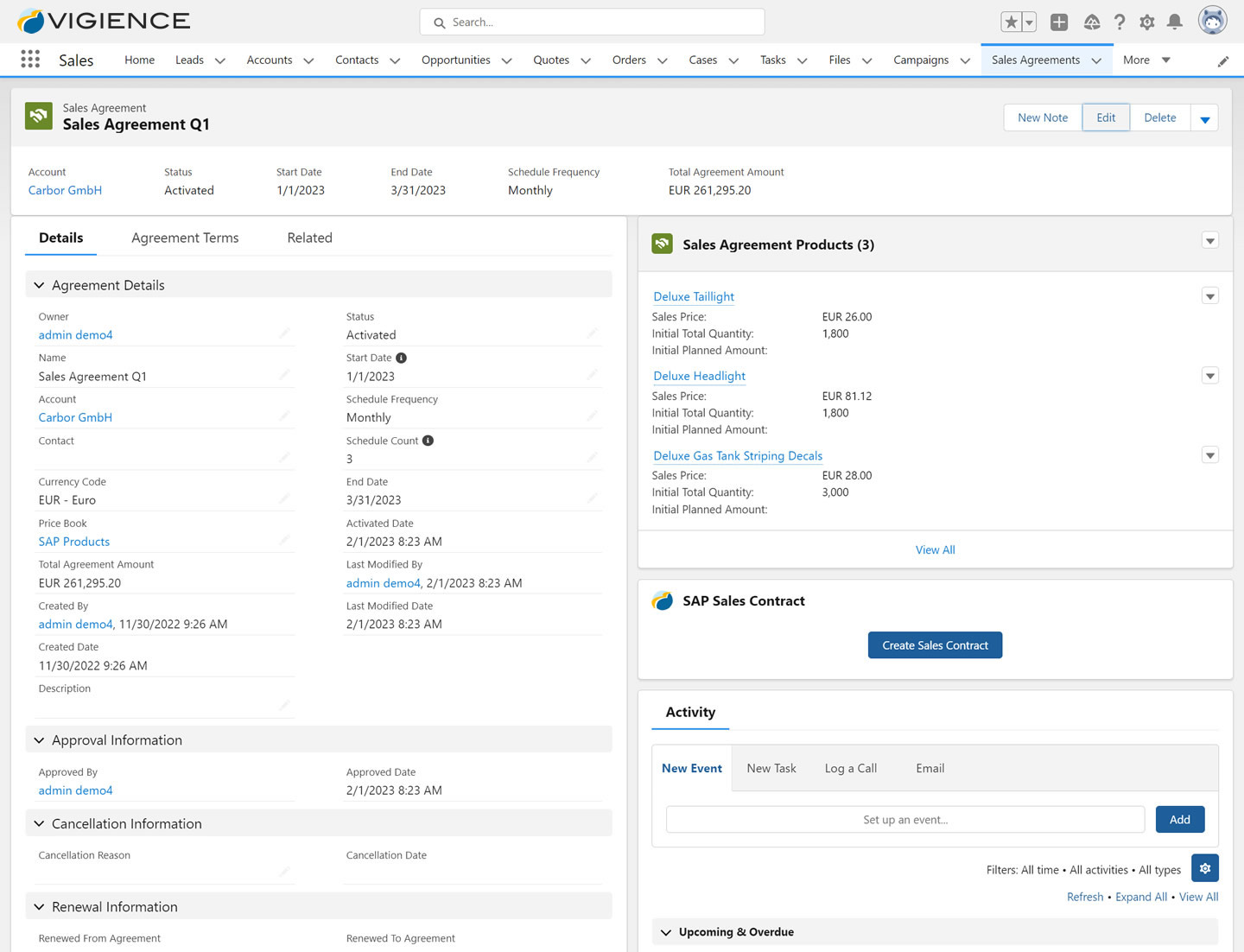The image size is (1244, 952).
Task: Collapse the Upcoming & Overdue section
Action: (666, 932)
